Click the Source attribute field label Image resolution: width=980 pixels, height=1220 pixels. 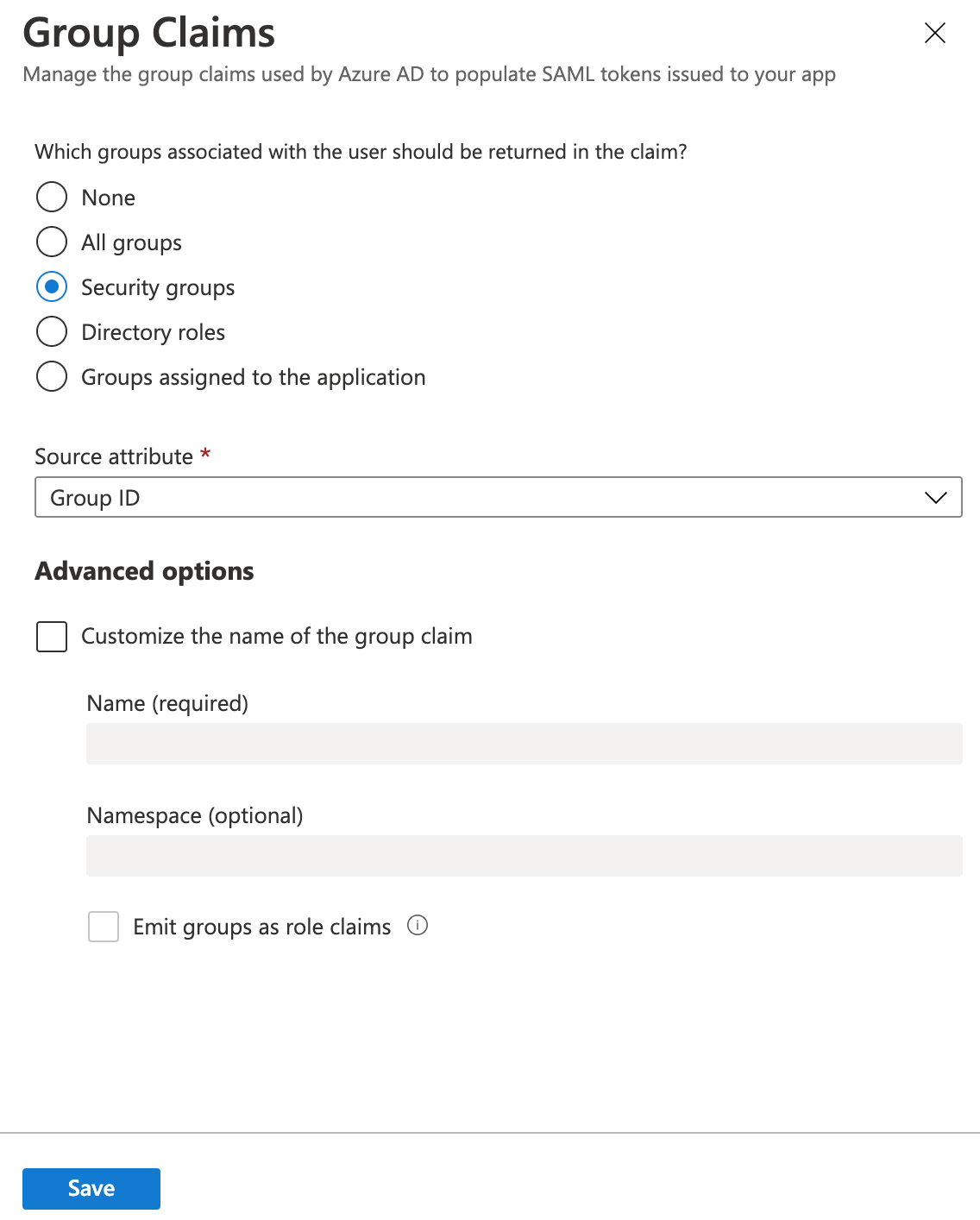pyautogui.click(x=114, y=456)
